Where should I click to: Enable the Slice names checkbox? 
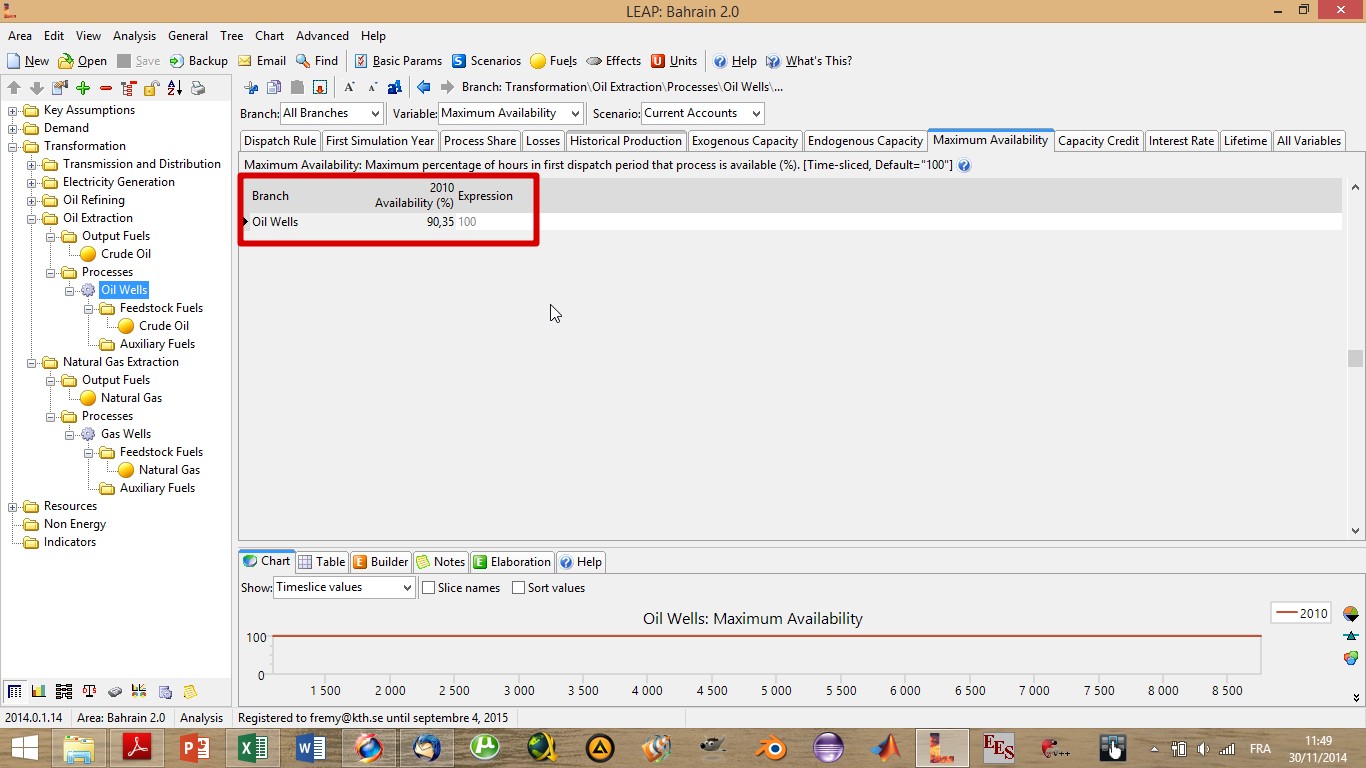pyautogui.click(x=428, y=588)
